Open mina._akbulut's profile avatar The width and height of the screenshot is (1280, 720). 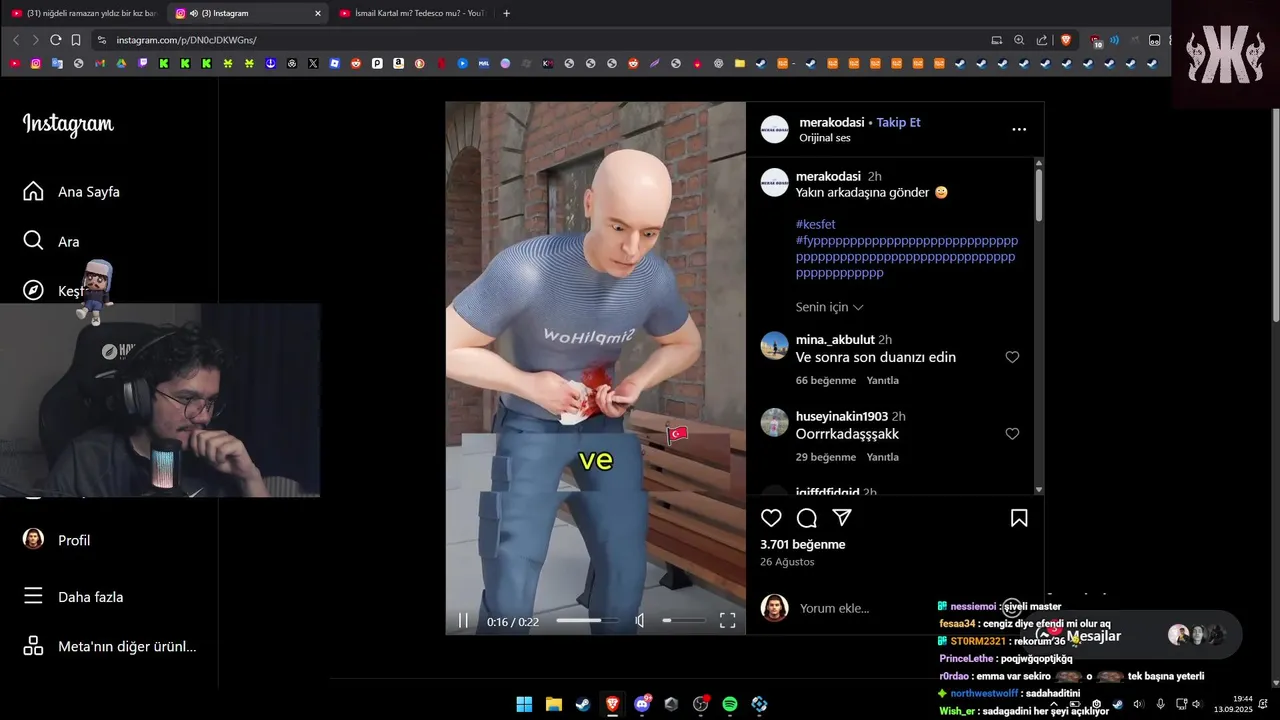pyautogui.click(x=774, y=346)
